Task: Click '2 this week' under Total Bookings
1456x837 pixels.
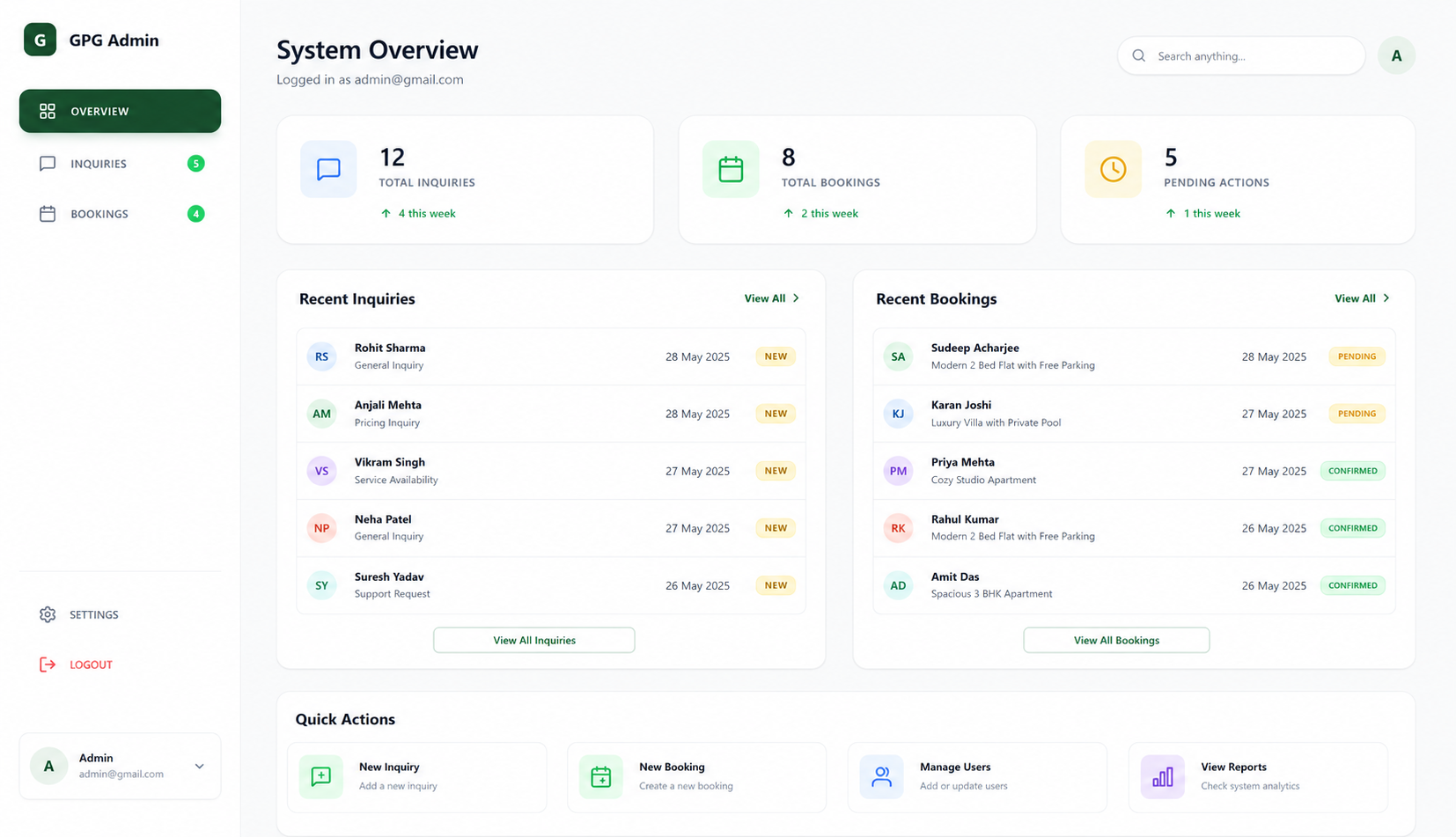Action: tap(829, 213)
